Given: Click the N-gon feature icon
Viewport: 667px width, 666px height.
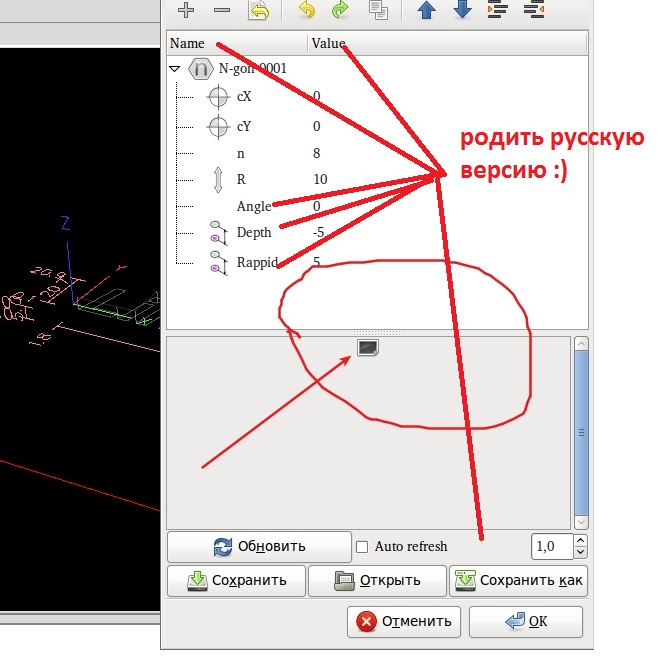Looking at the screenshot, I should pyautogui.click(x=201, y=68).
